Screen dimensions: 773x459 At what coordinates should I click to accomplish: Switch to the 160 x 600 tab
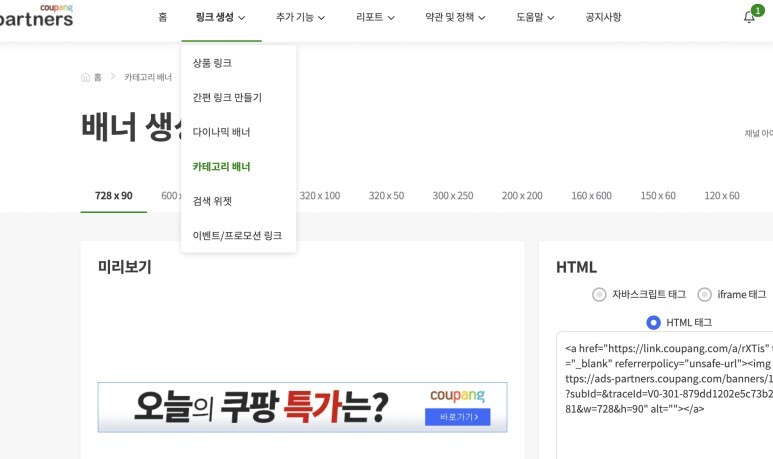[592, 196]
